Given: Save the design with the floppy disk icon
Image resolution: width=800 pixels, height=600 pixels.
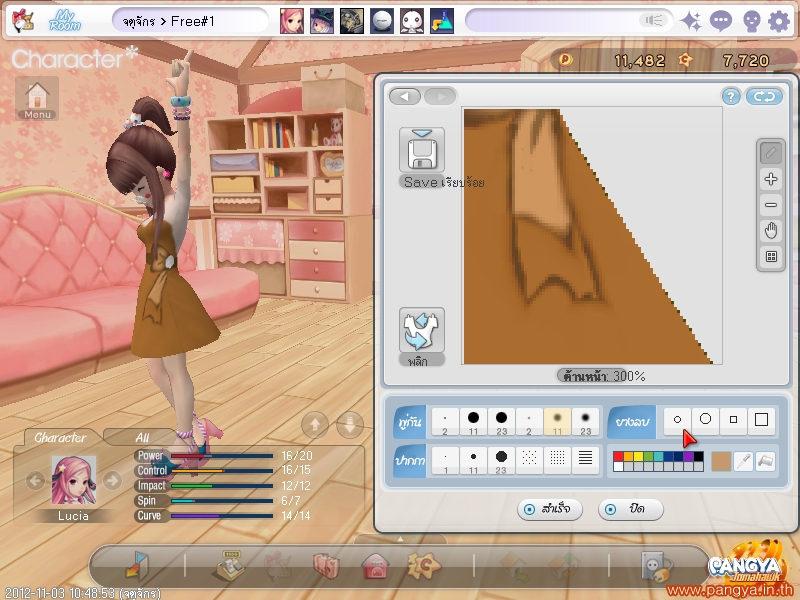Looking at the screenshot, I should (x=422, y=149).
